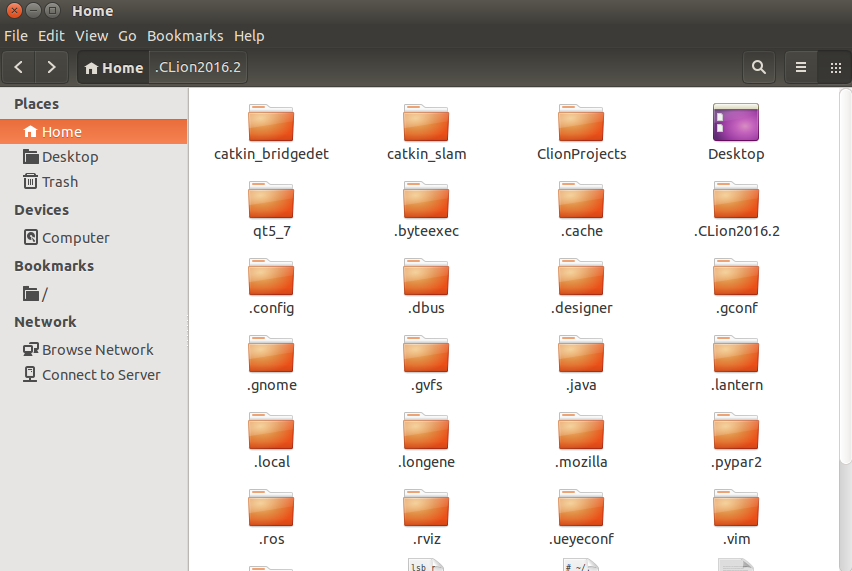Select the .longene folder icon

point(426,431)
